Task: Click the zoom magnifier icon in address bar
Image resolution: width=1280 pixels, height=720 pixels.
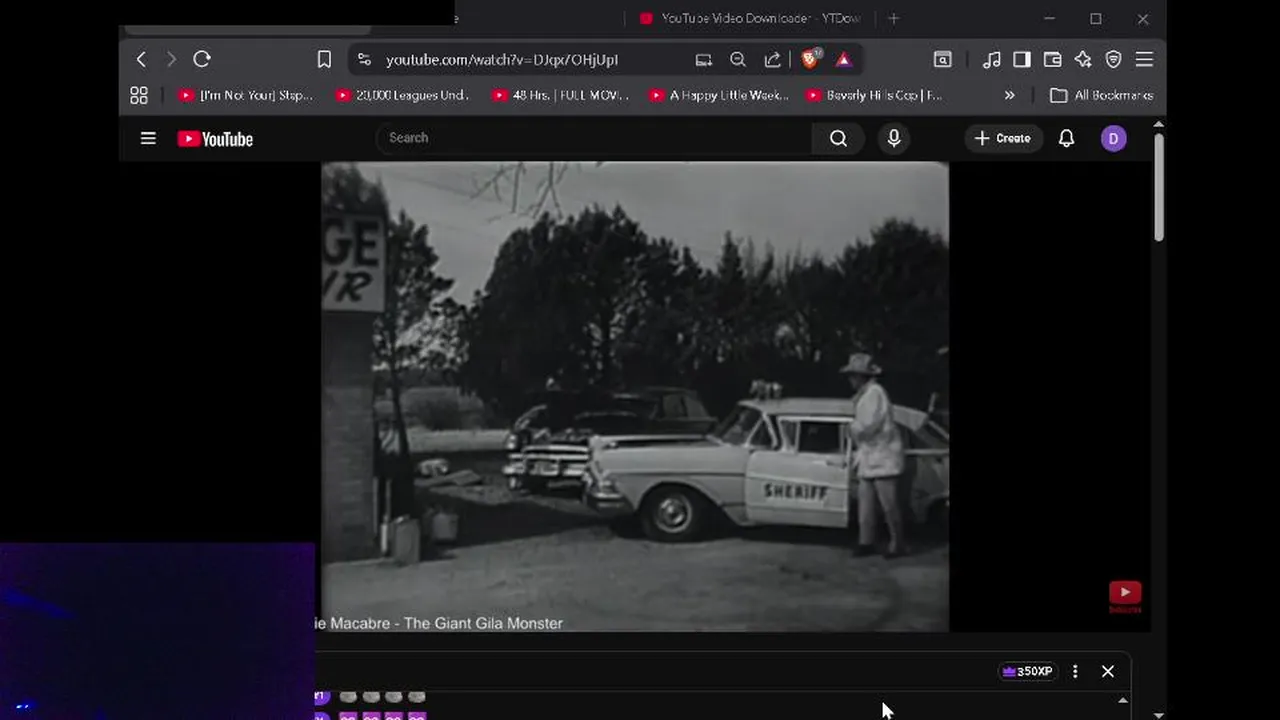Action: point(738,60)
